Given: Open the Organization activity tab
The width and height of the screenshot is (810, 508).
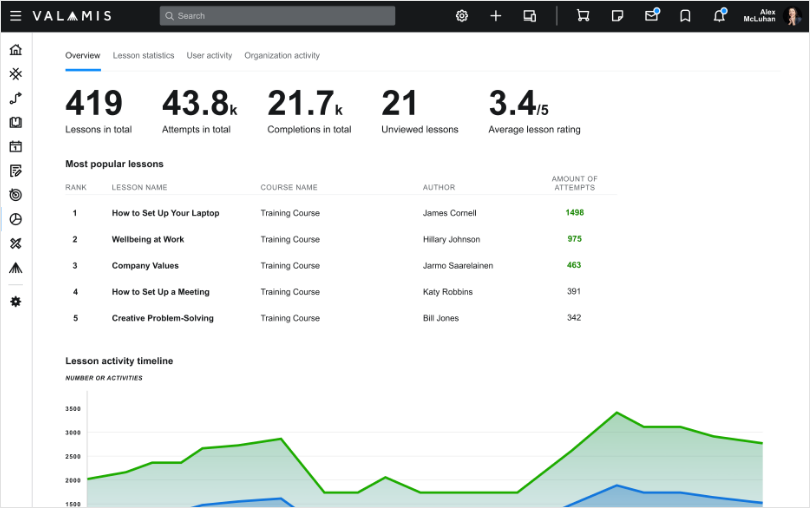Looking at the screenshot, I should coord(282,56).
